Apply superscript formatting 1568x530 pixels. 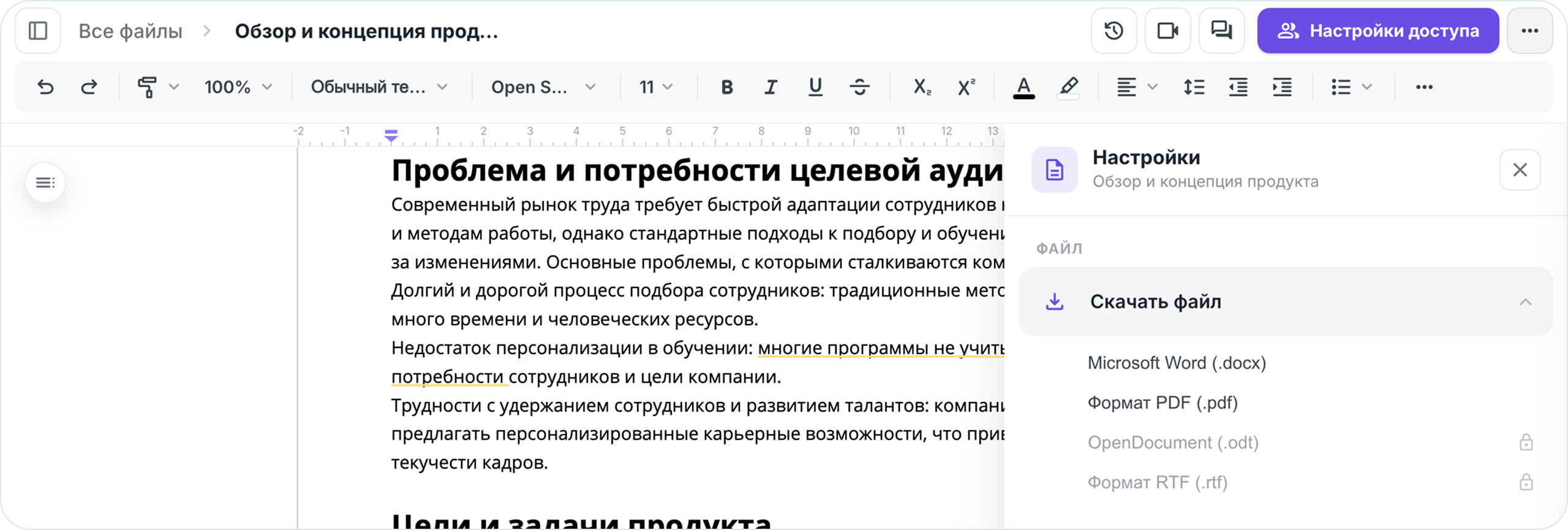click(x=966, y=87)
